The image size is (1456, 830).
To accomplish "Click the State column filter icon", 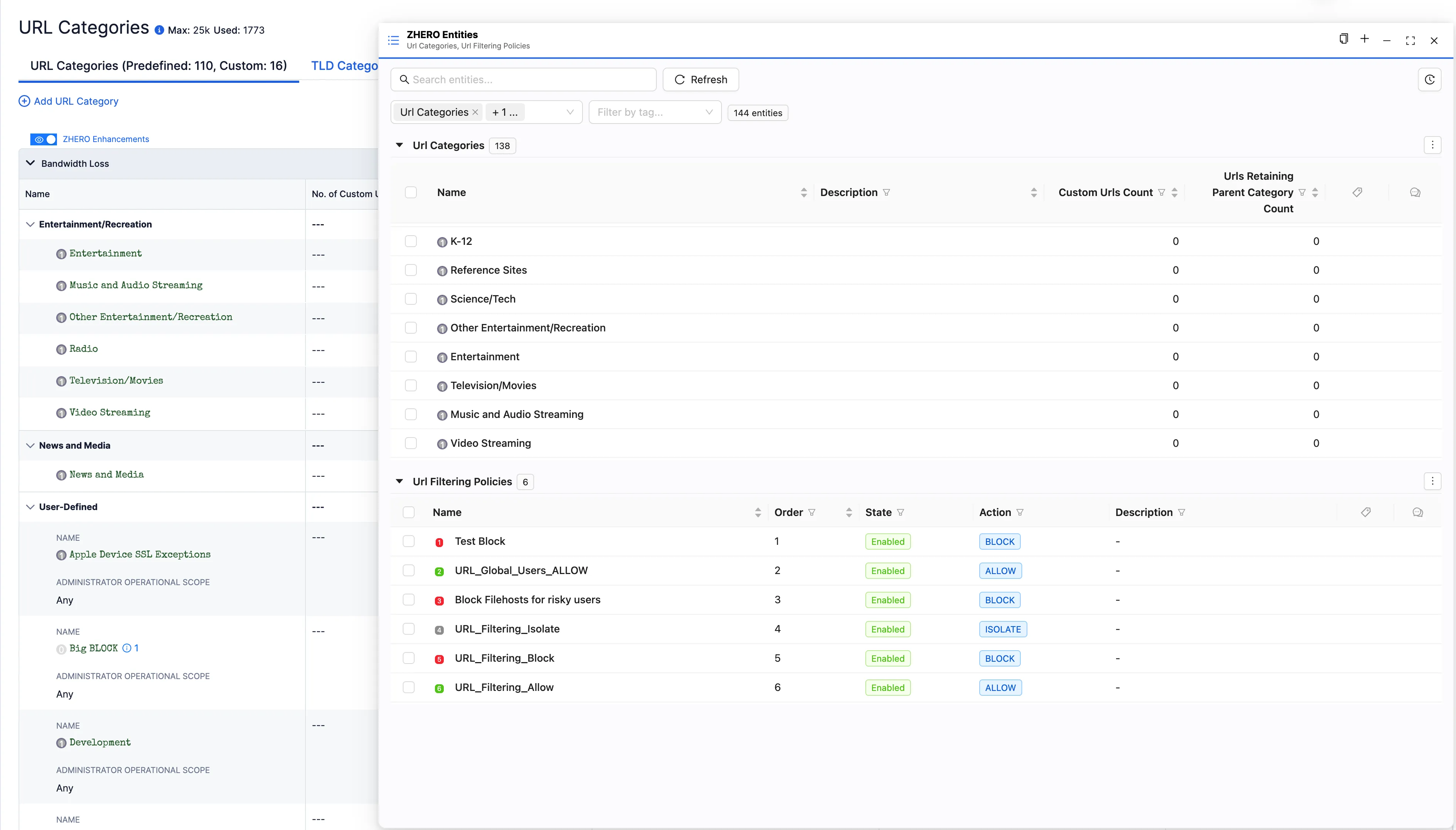I will click(901, 512).
